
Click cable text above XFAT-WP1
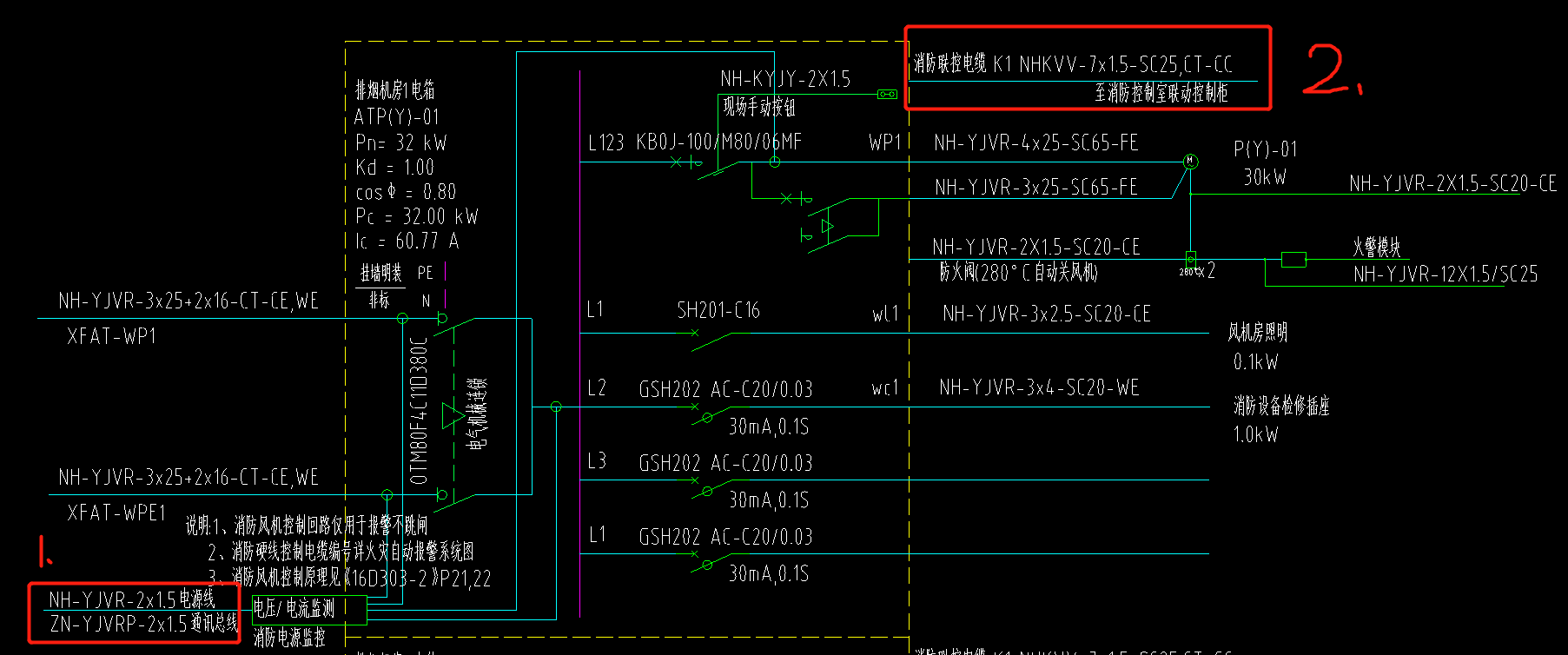189,301
